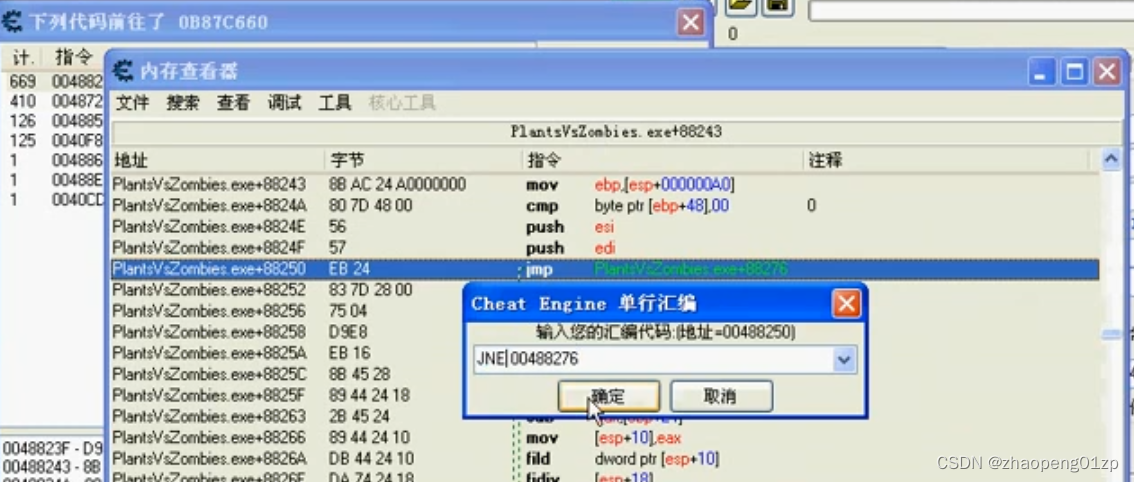The image size is (1134, 482).
Task: Select row PlantsVsZombies.exe+88263 with bytes 2B 45 24
Action: [286, 416]
